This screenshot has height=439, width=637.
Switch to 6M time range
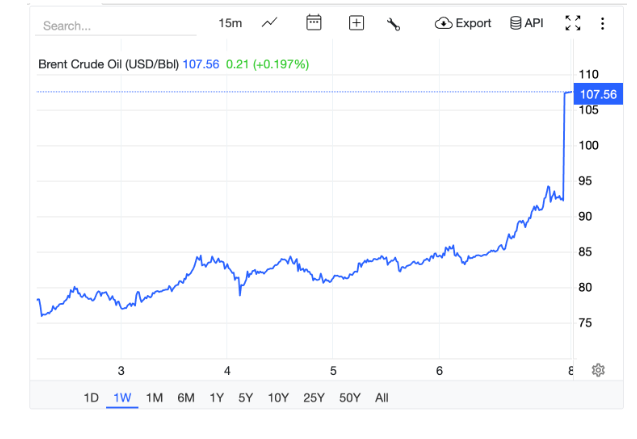pyautogui.click(x=186, y=398)
